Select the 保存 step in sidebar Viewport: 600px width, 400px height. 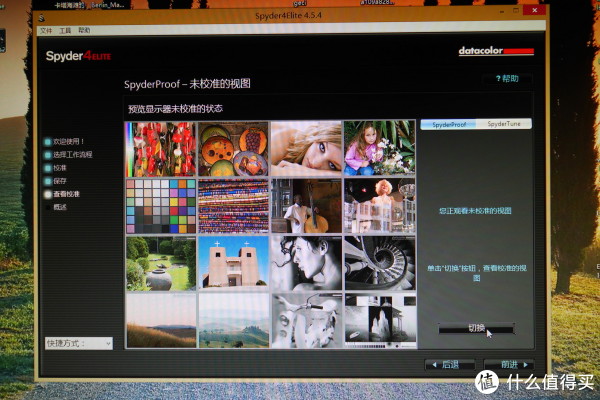[x=55, y=181]
